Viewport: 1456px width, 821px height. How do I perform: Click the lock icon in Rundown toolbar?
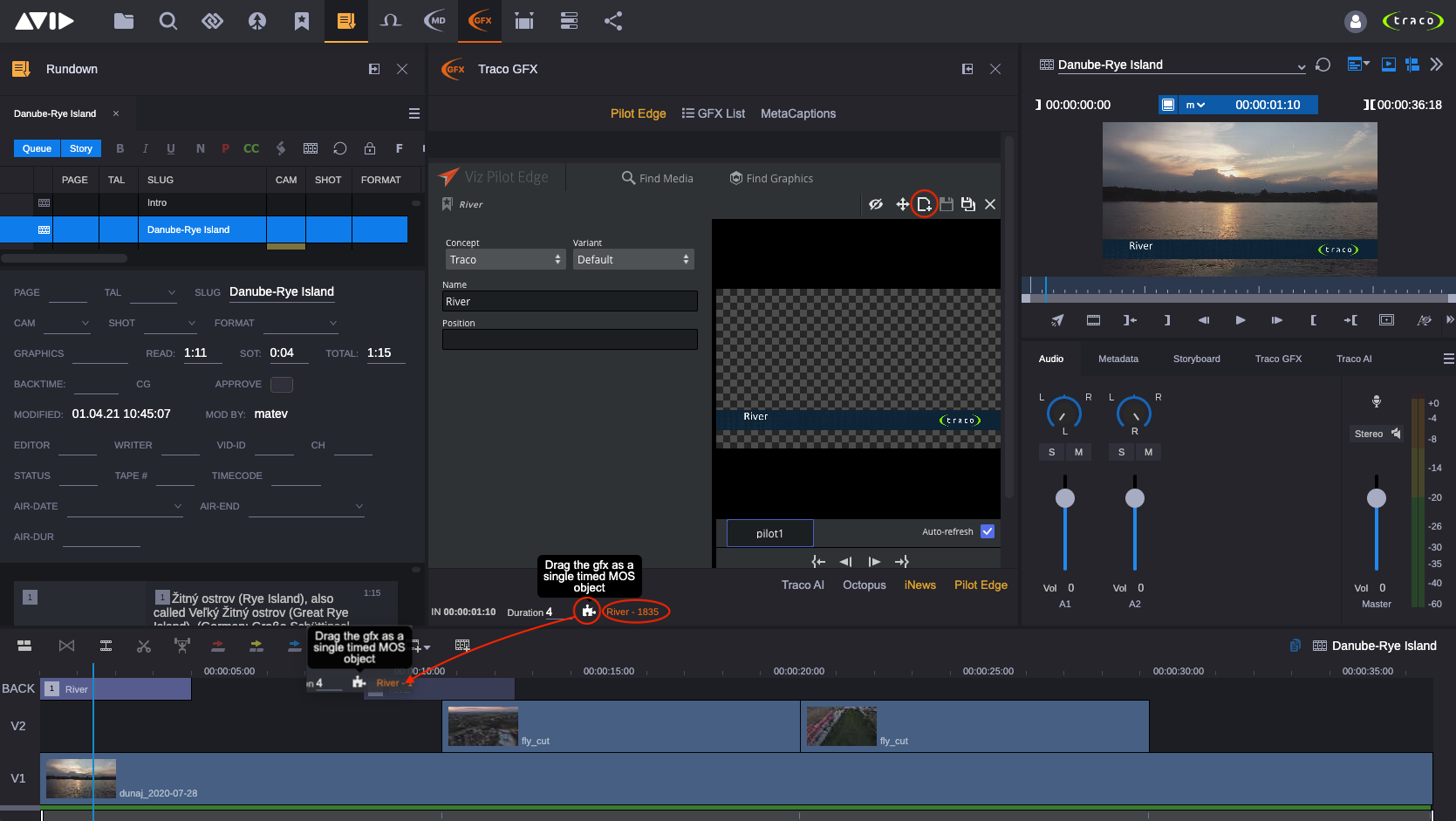(370, 148)
